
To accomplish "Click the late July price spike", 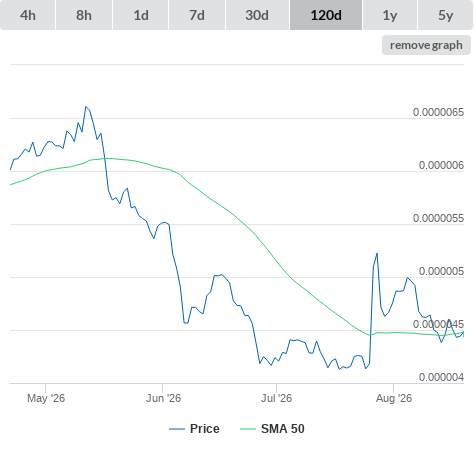I will point(377,254).
